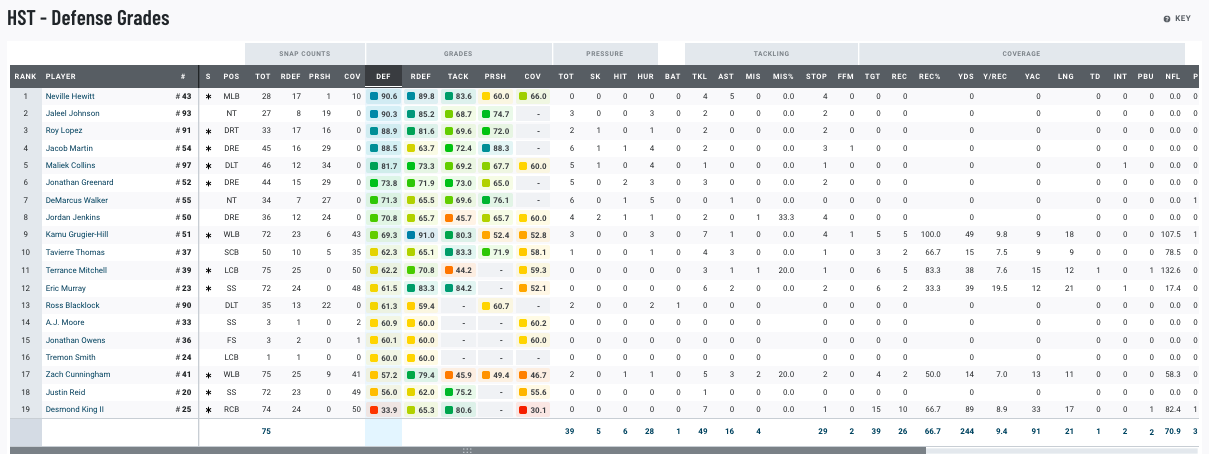Click red swatch beside Desmond King II's 30.1 COV grade
This screenshot has height=454, width=1209.
[x=523, y=409]
